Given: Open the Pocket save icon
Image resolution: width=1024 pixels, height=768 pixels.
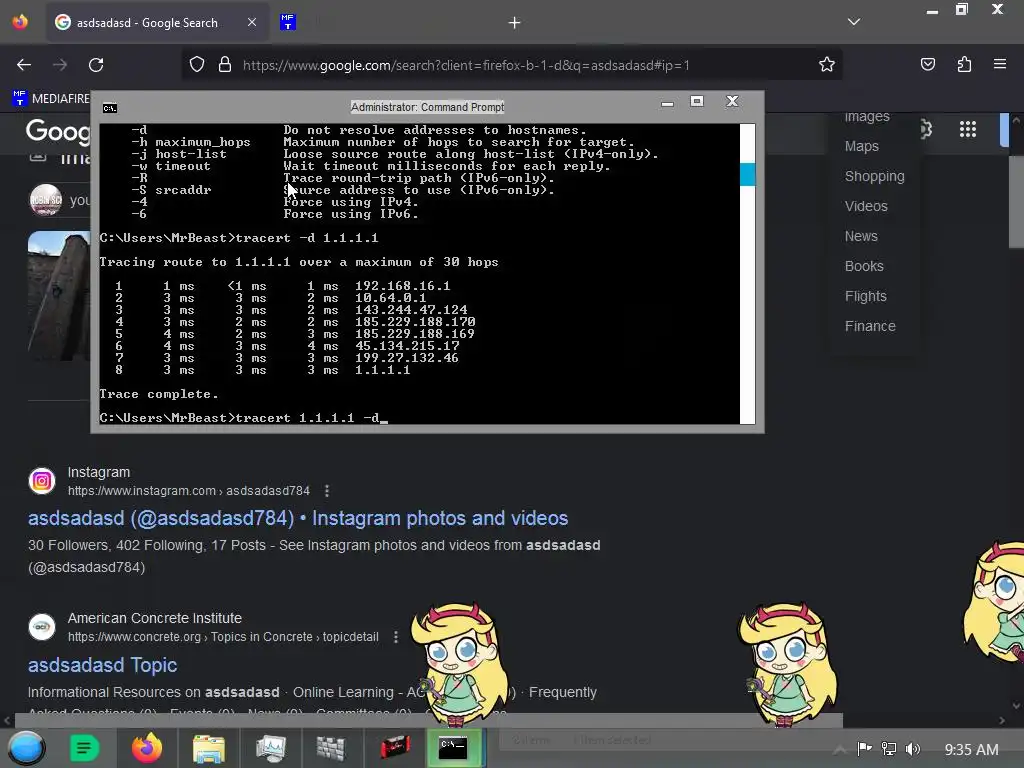Looking at the screenshot, I should click(x=927, y=65).
